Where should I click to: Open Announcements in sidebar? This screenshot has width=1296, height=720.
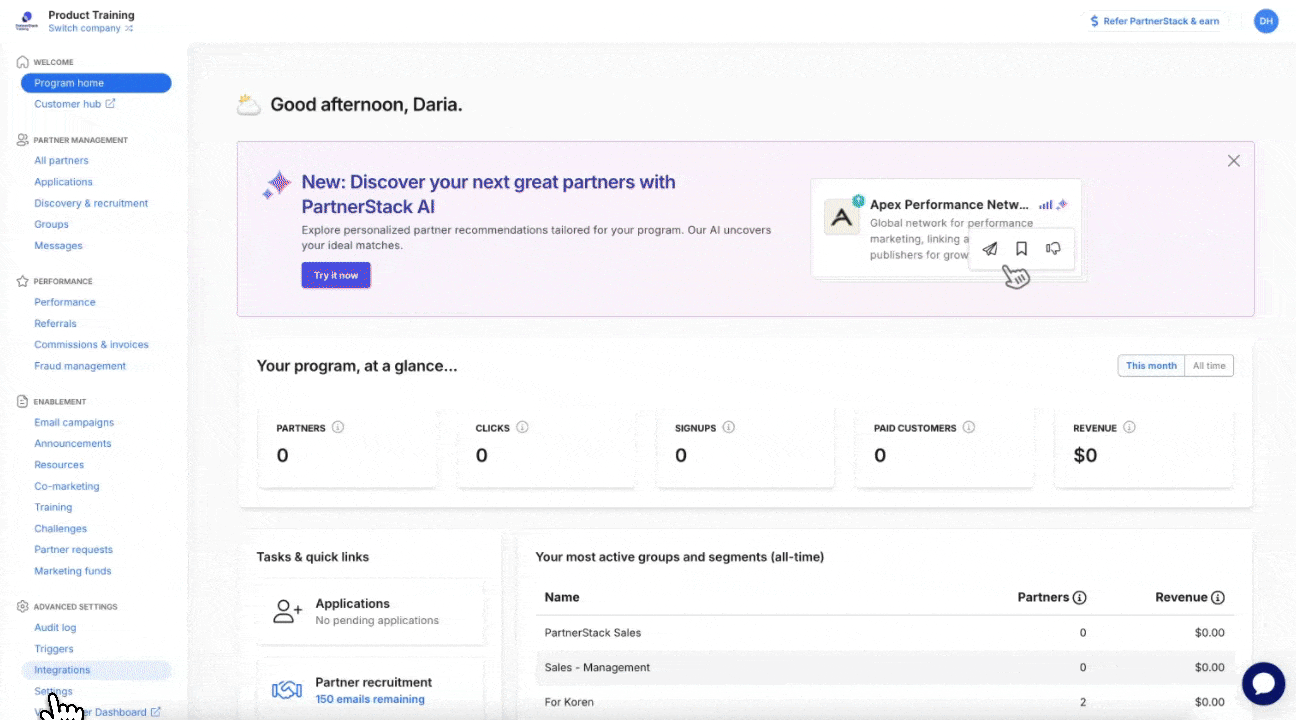click(x=73, y=443)
